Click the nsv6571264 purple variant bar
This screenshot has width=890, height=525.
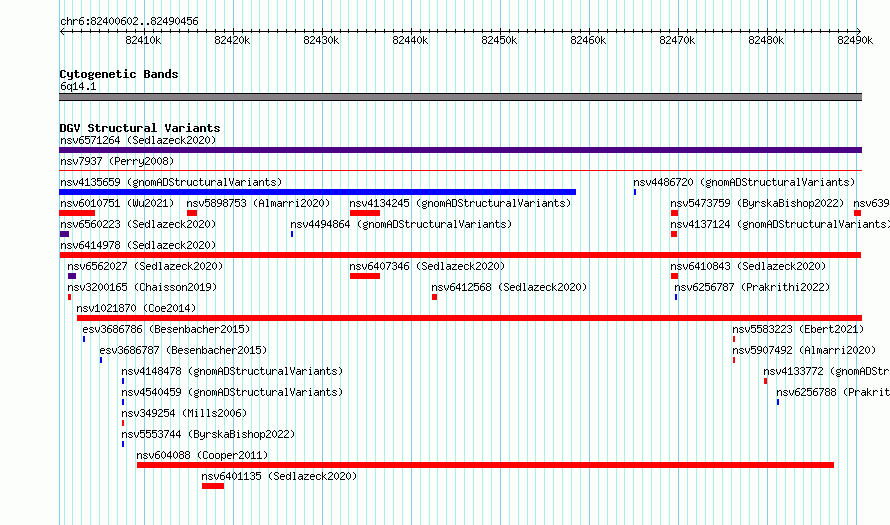click(x=460, y=150)
